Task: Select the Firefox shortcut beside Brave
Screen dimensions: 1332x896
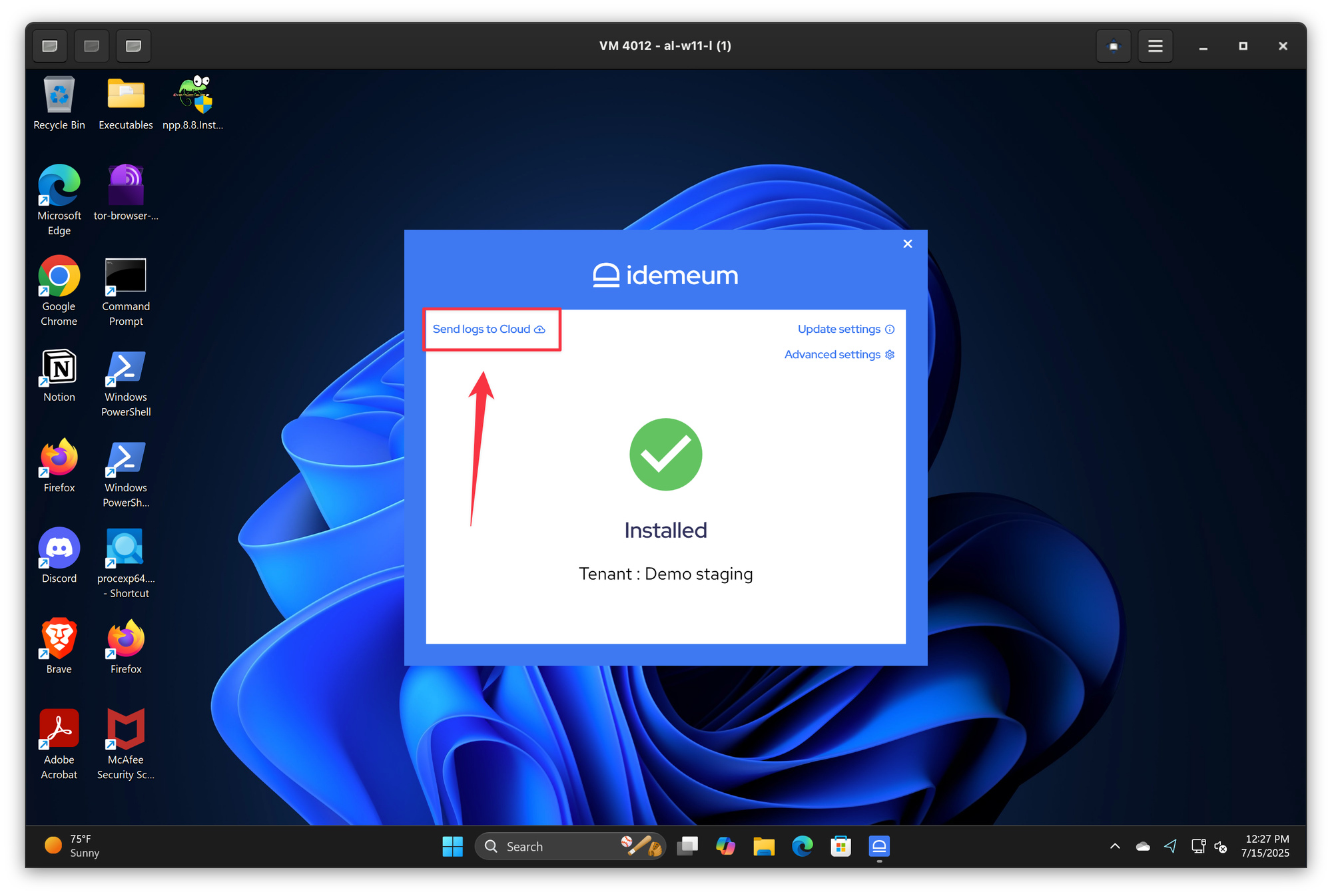Action: (126, 646)
